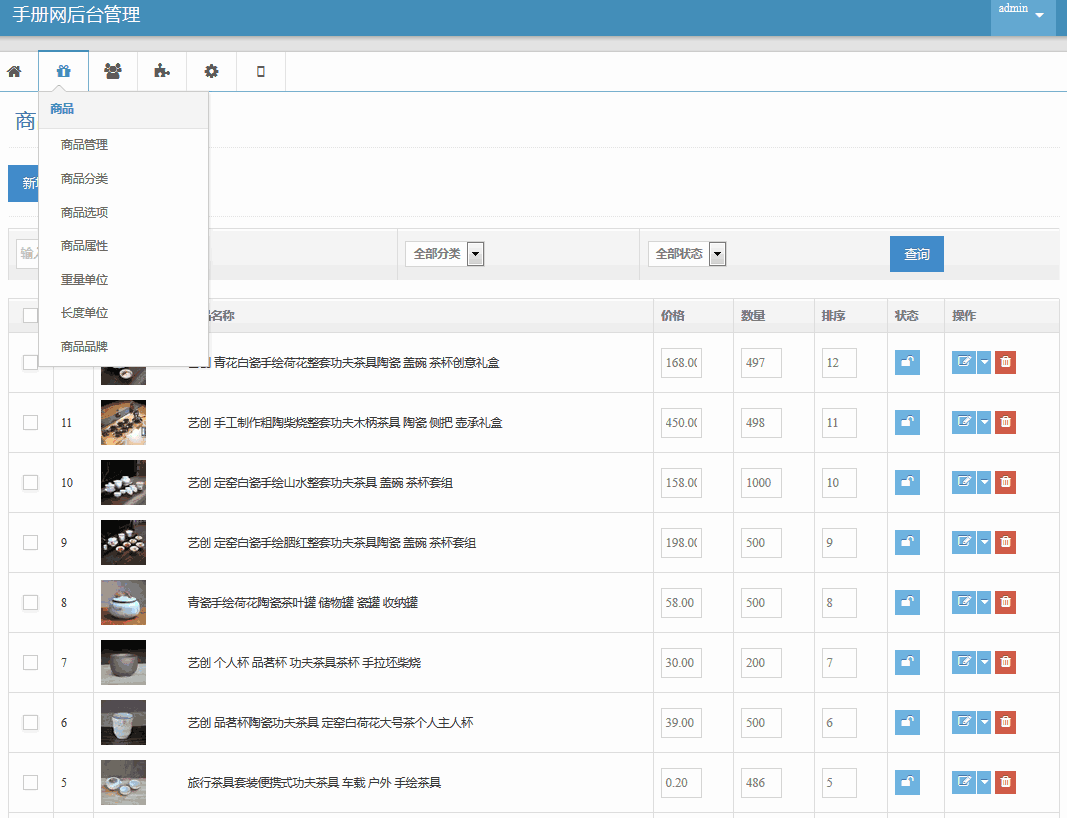This screenshot has height=818, width=1067.
Task: Check the checkbox for product row 8
Action: [x=30, y=602]
